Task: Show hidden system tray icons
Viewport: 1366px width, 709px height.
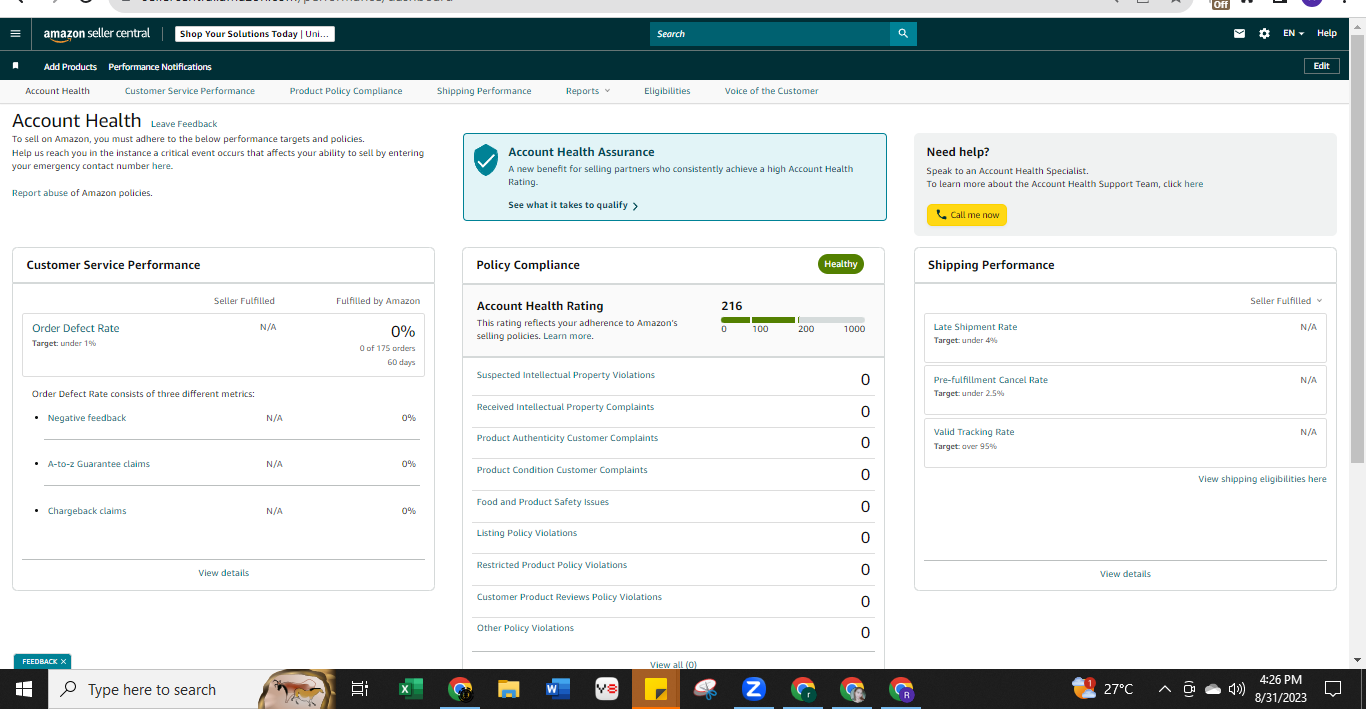Action: pos(1165,689)
